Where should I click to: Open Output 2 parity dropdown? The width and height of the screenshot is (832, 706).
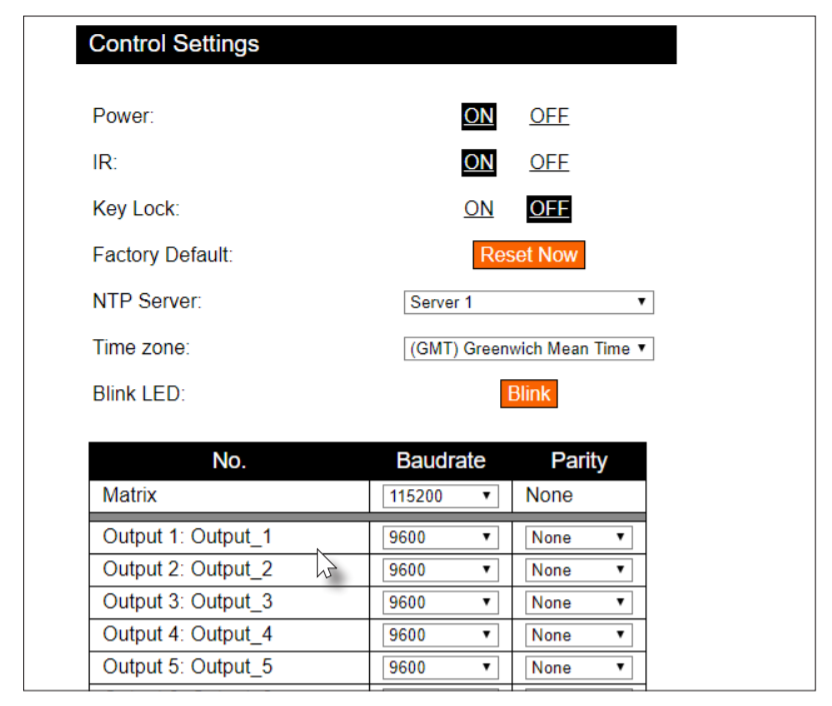coord(579,570)
